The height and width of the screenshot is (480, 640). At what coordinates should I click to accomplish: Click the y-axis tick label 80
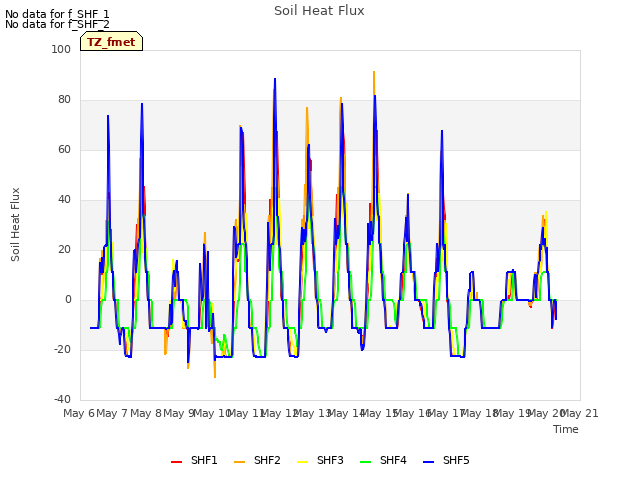tap(64, 100)
